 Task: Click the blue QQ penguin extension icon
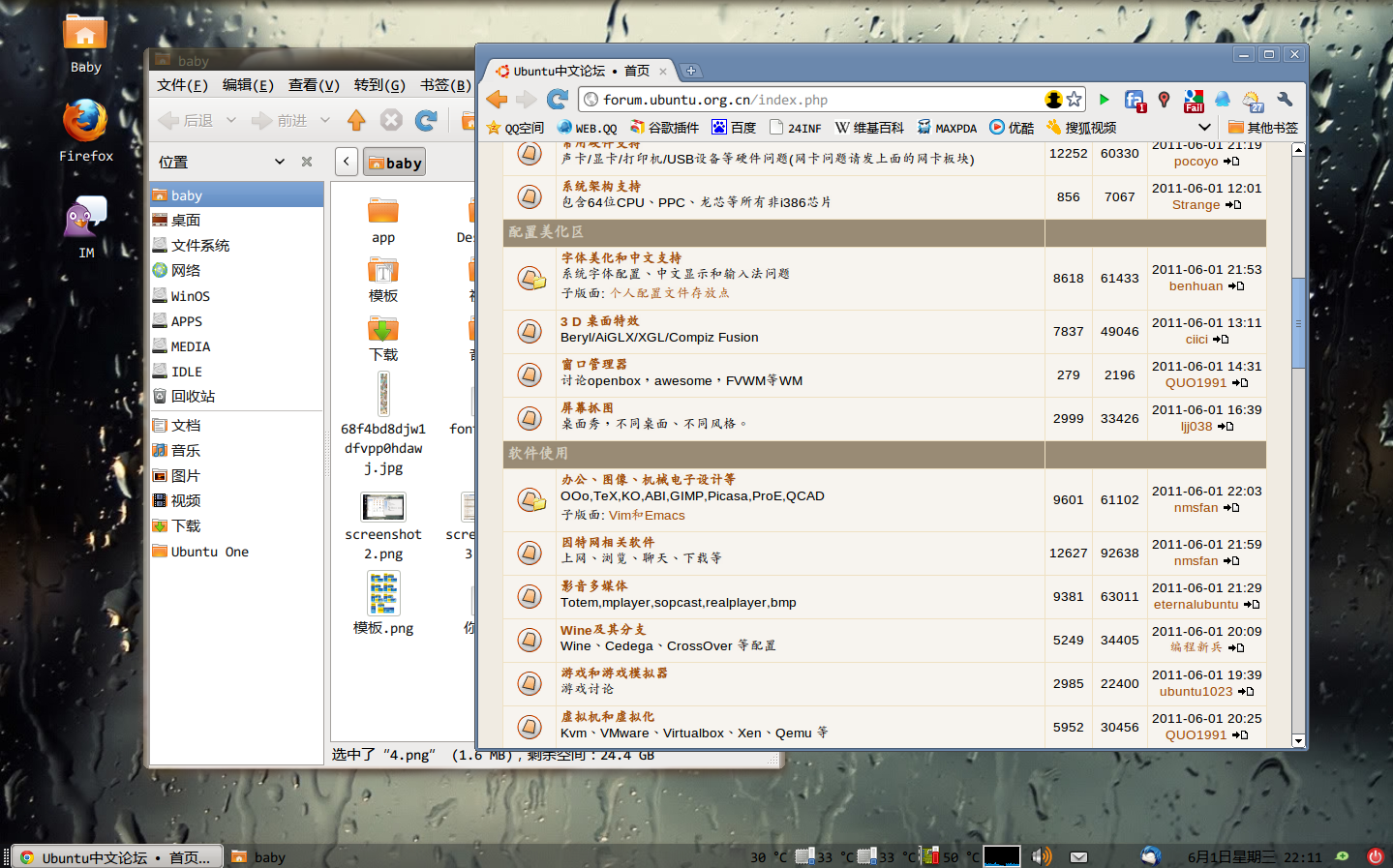(1223, 100)
